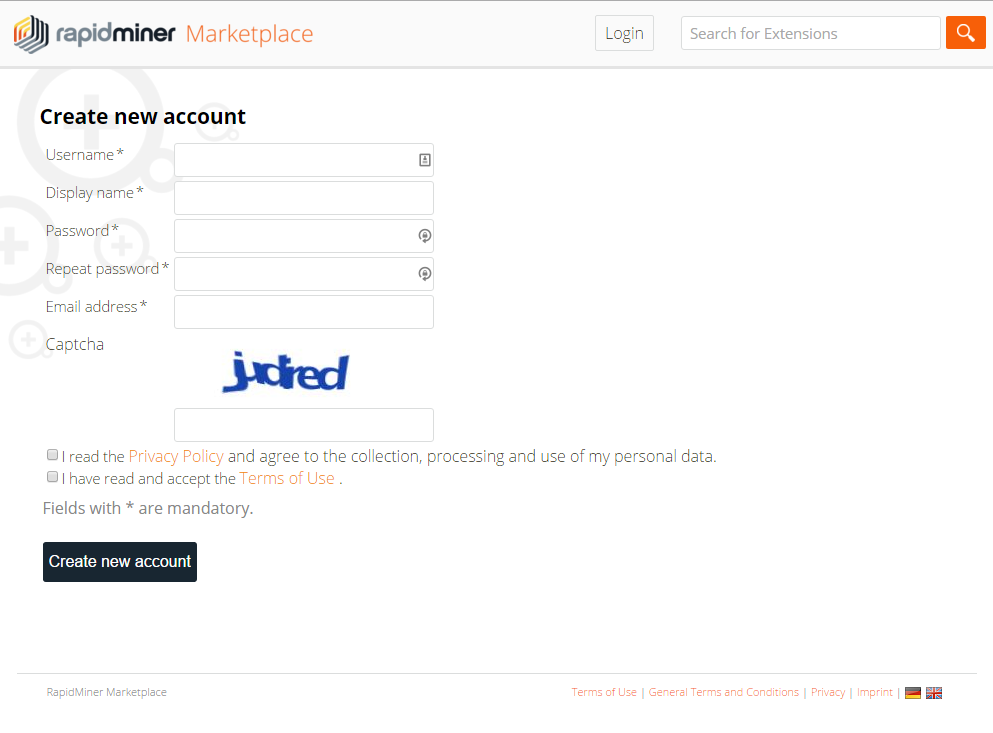
Task: Uncheck the personal data collection consent box
Action: (x=52, y=454)
